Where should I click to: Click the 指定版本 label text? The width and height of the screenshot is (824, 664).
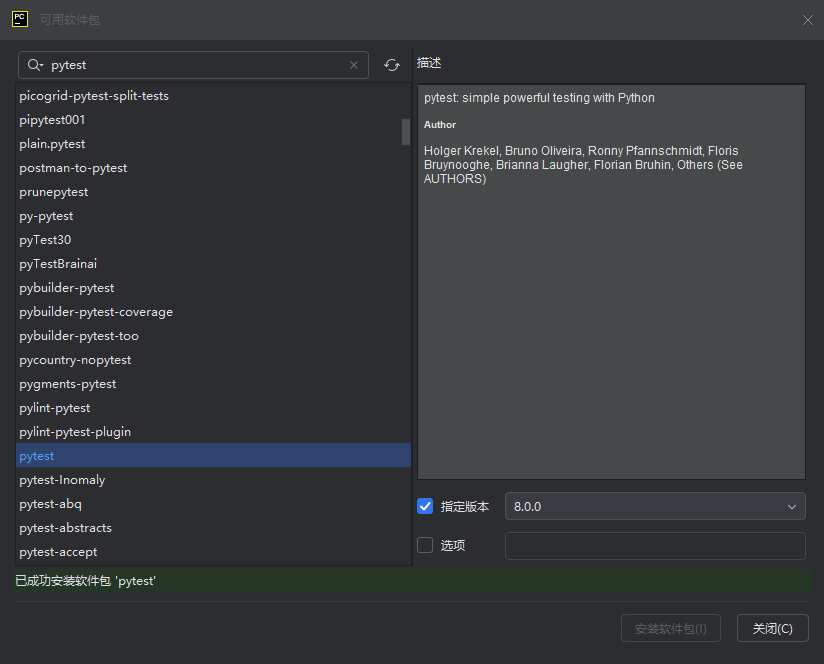coord(465,507)
